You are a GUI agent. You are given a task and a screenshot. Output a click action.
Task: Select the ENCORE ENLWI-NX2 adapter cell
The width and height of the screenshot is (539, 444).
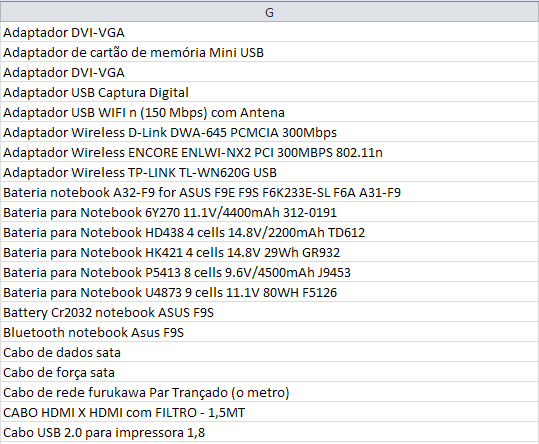270,152
